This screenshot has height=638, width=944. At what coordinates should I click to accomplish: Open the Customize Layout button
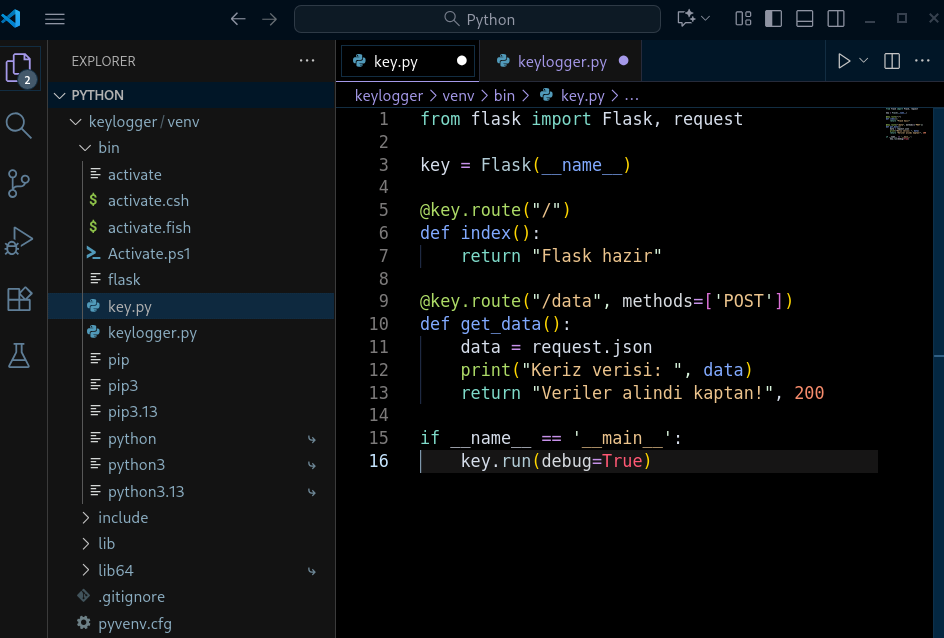744,19
